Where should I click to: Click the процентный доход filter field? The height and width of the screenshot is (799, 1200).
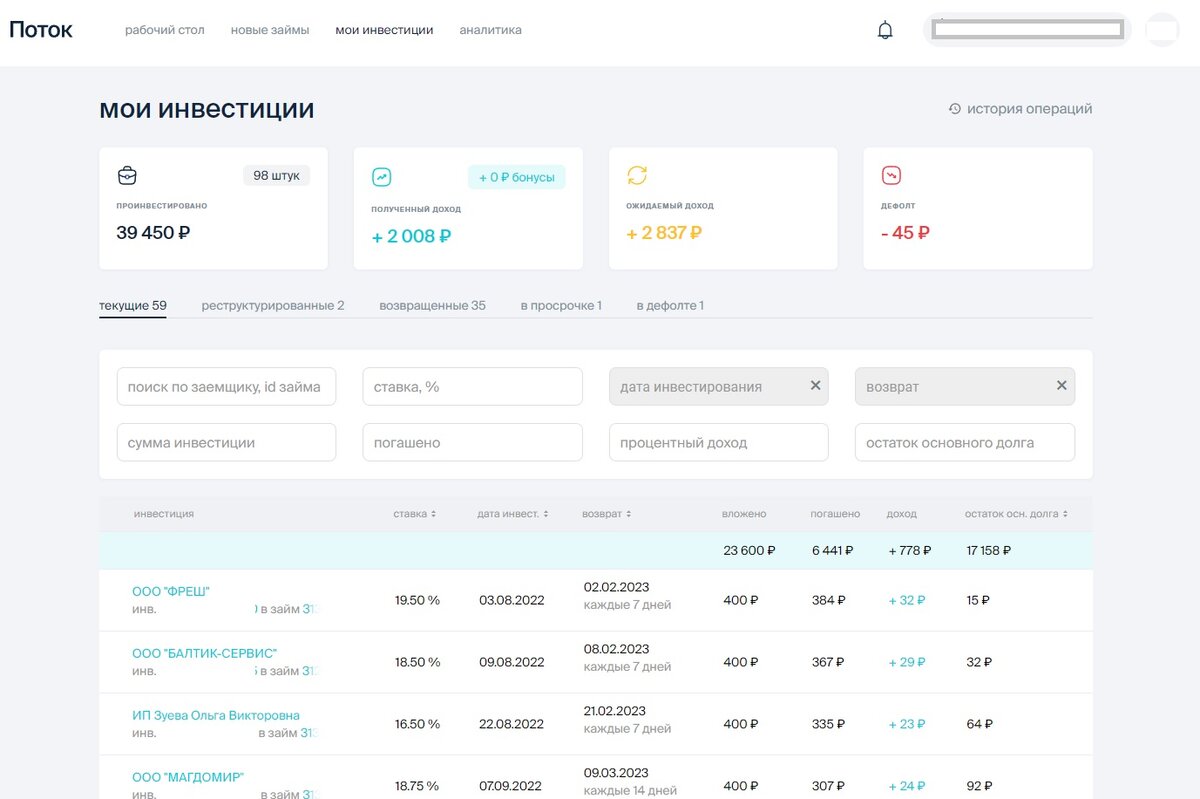pyautogui.click(x=718, y=443)
